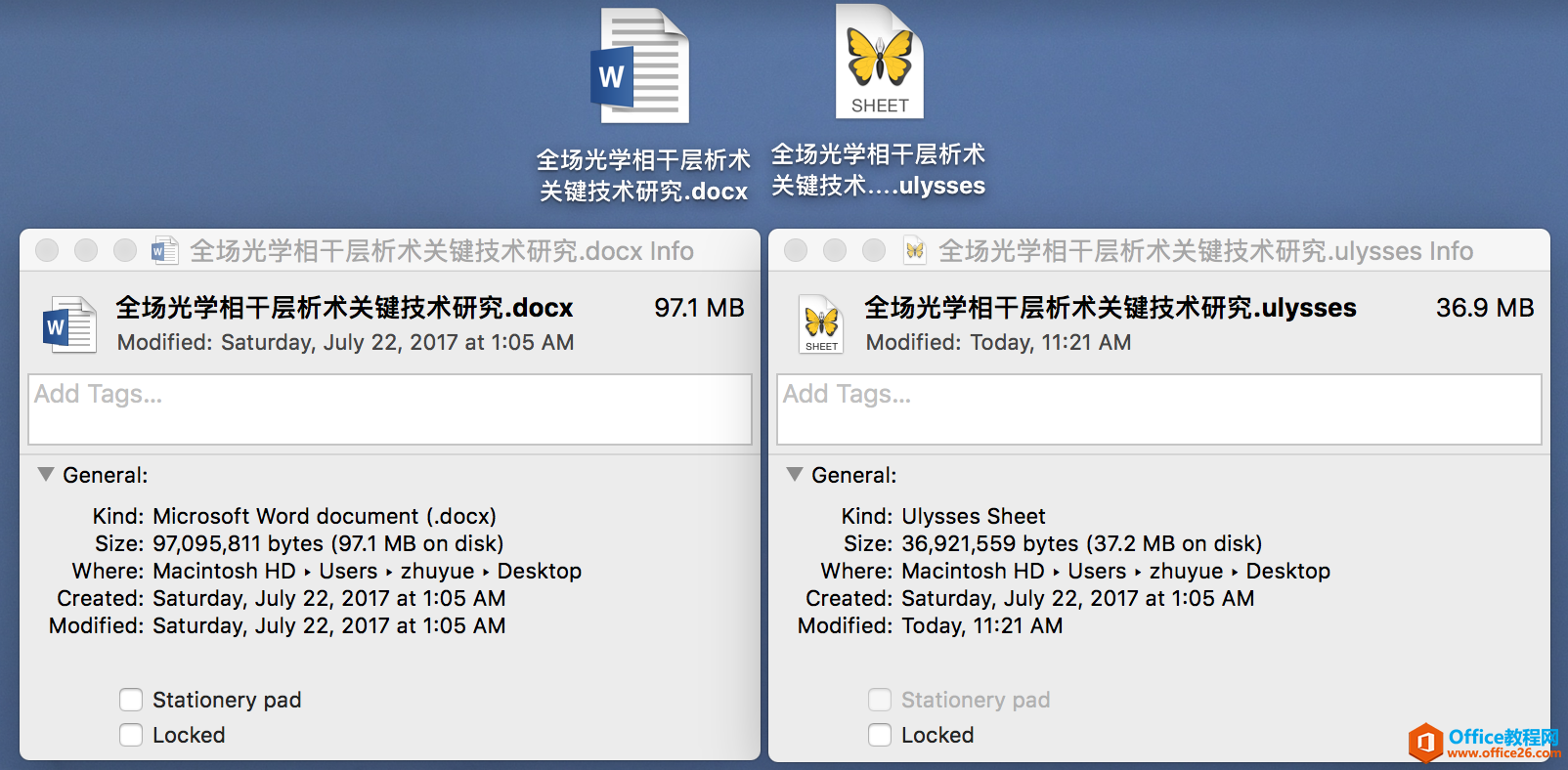Click the Word document preview icon in the docx Info header
Screen dimensions: 1568x770
[69, 324]
